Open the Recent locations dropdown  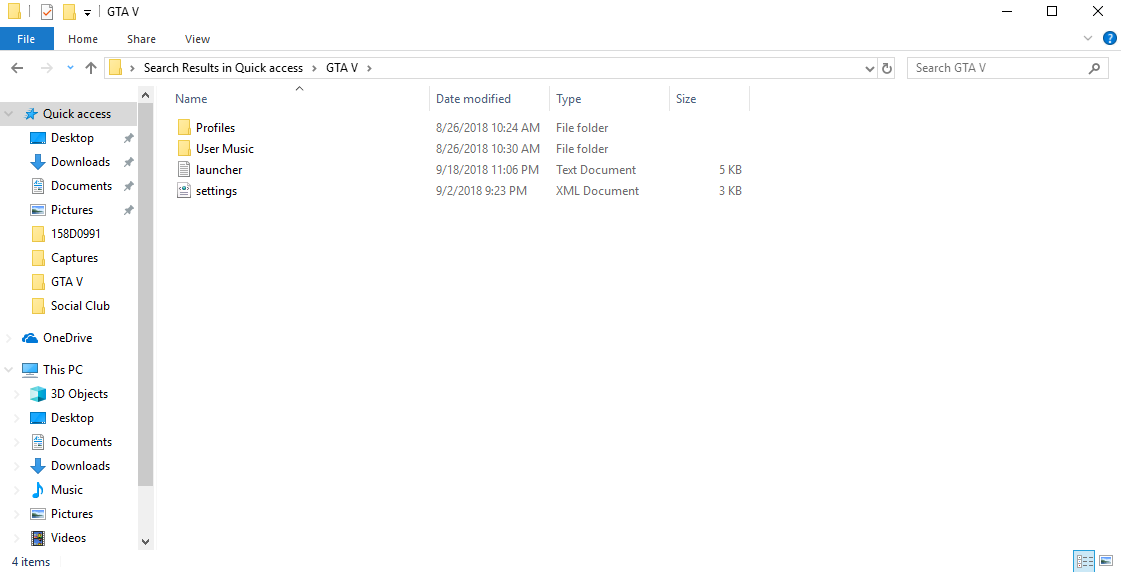pyautogui.click(x=70, y=68)
